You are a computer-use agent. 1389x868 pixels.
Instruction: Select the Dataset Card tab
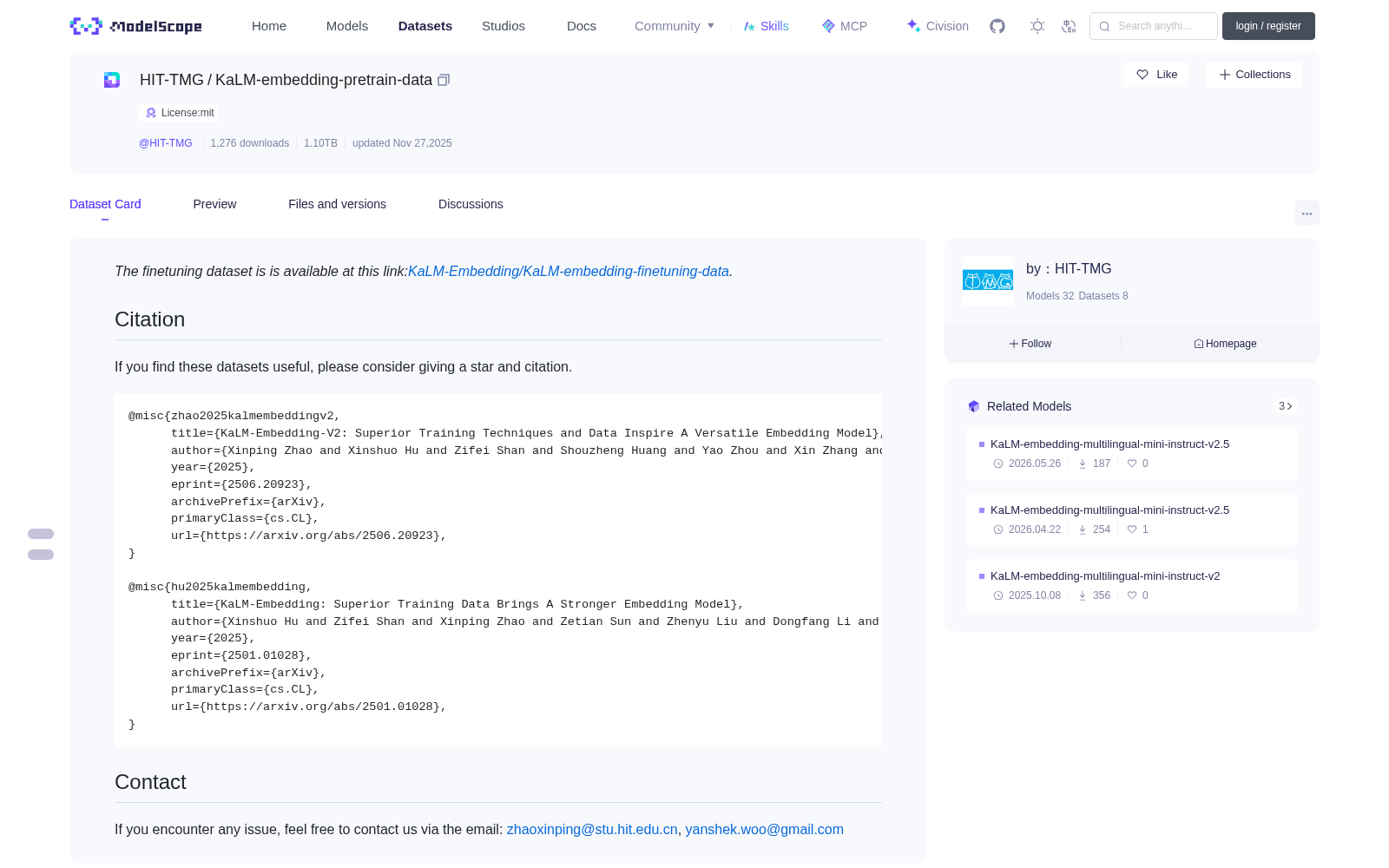105,204
